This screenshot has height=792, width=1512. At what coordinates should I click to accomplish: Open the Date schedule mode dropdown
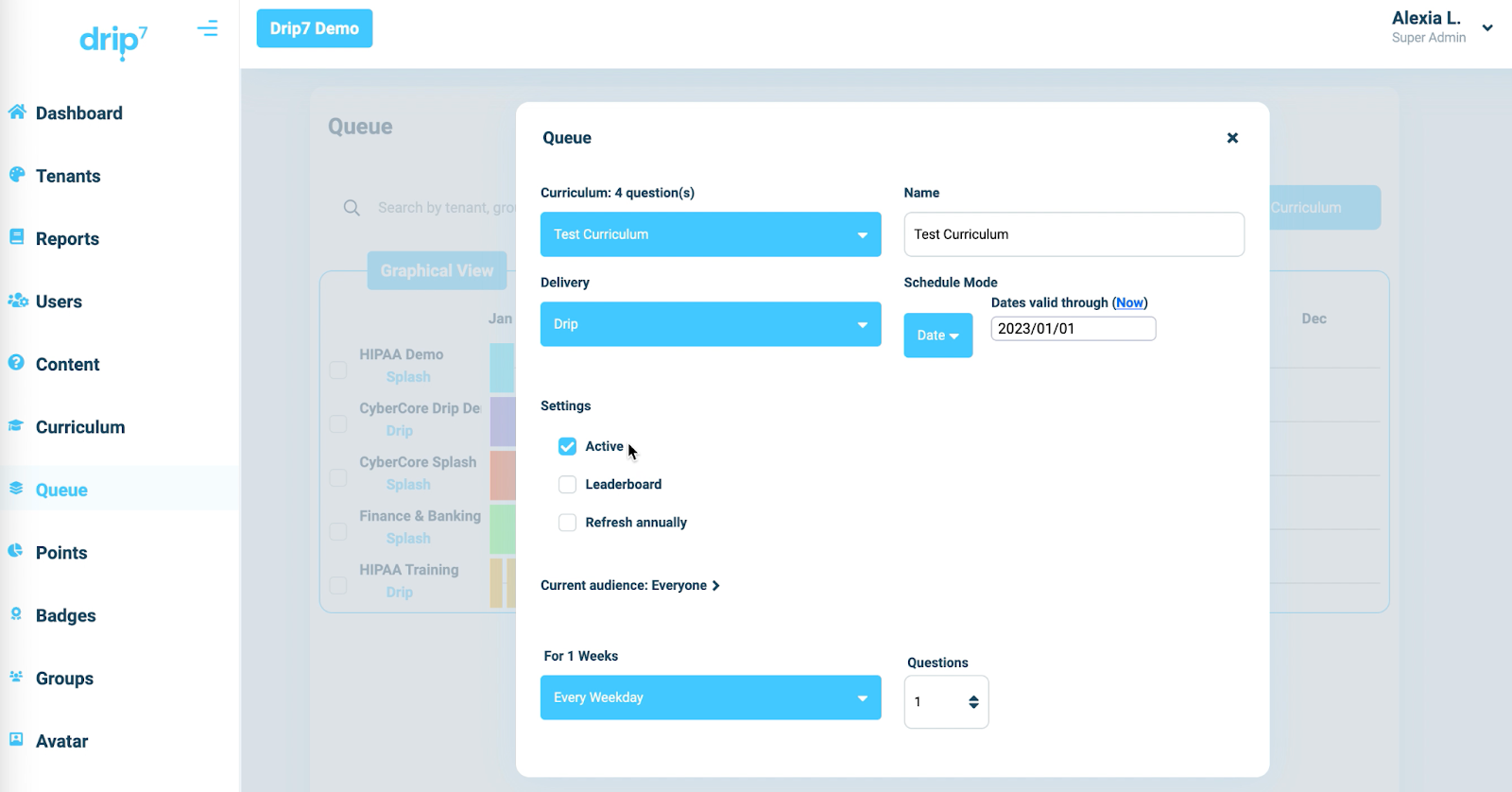937,336
